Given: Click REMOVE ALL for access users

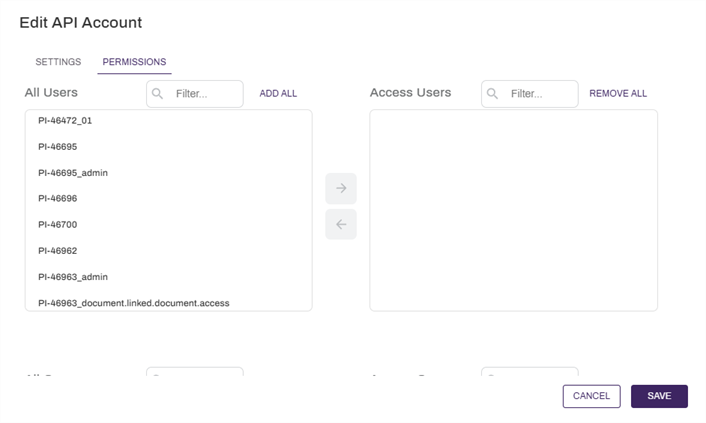Looking at the screenshot, I should tap(618, 94).
